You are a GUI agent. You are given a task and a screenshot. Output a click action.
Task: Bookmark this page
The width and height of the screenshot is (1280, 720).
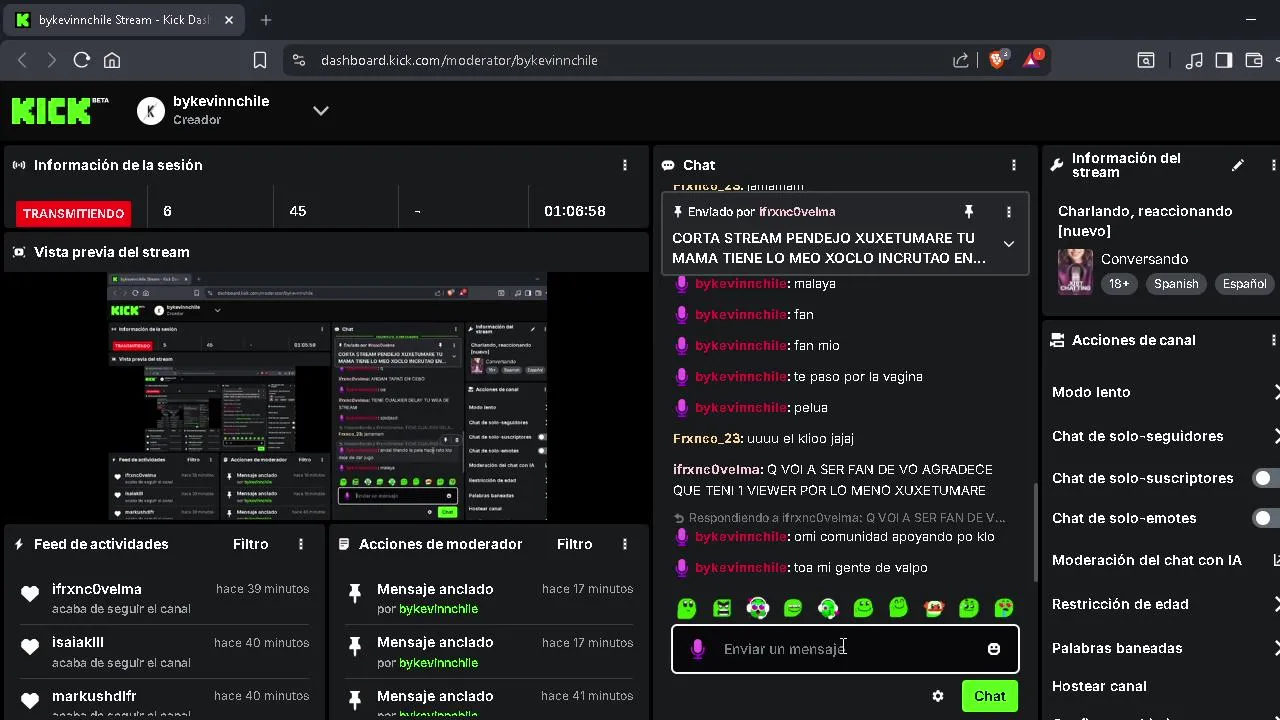click(260, 60)
